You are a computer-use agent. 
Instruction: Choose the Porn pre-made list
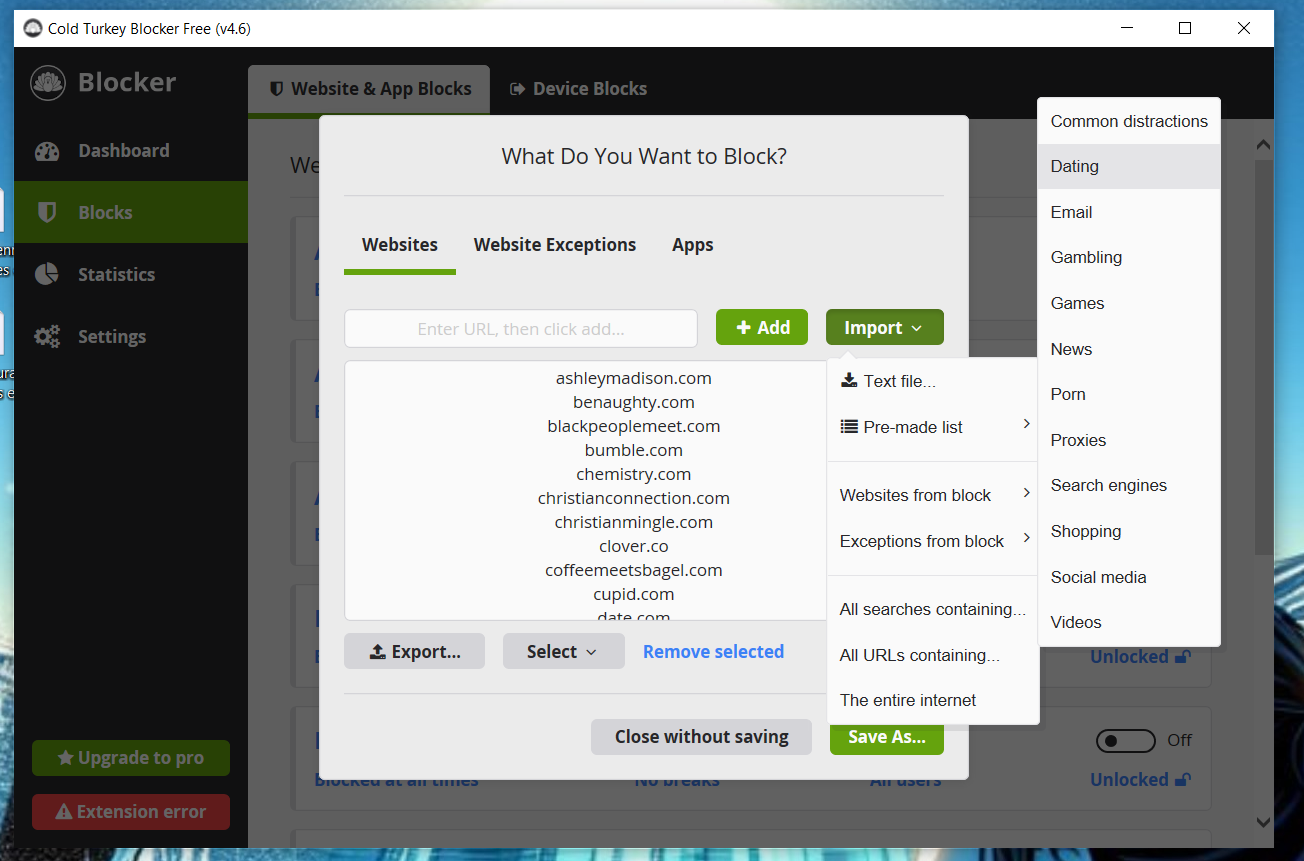[x=1129, y=394]
